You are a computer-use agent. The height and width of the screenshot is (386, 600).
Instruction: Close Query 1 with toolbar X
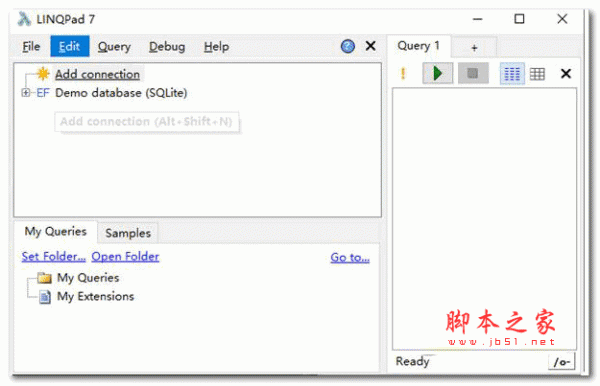click(566, 73)
